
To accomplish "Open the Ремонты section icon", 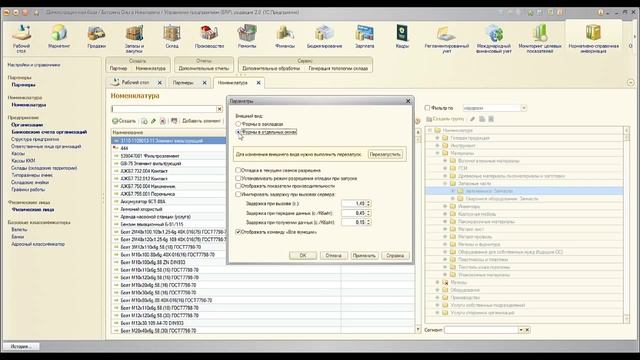I will [x=247, y=37].
